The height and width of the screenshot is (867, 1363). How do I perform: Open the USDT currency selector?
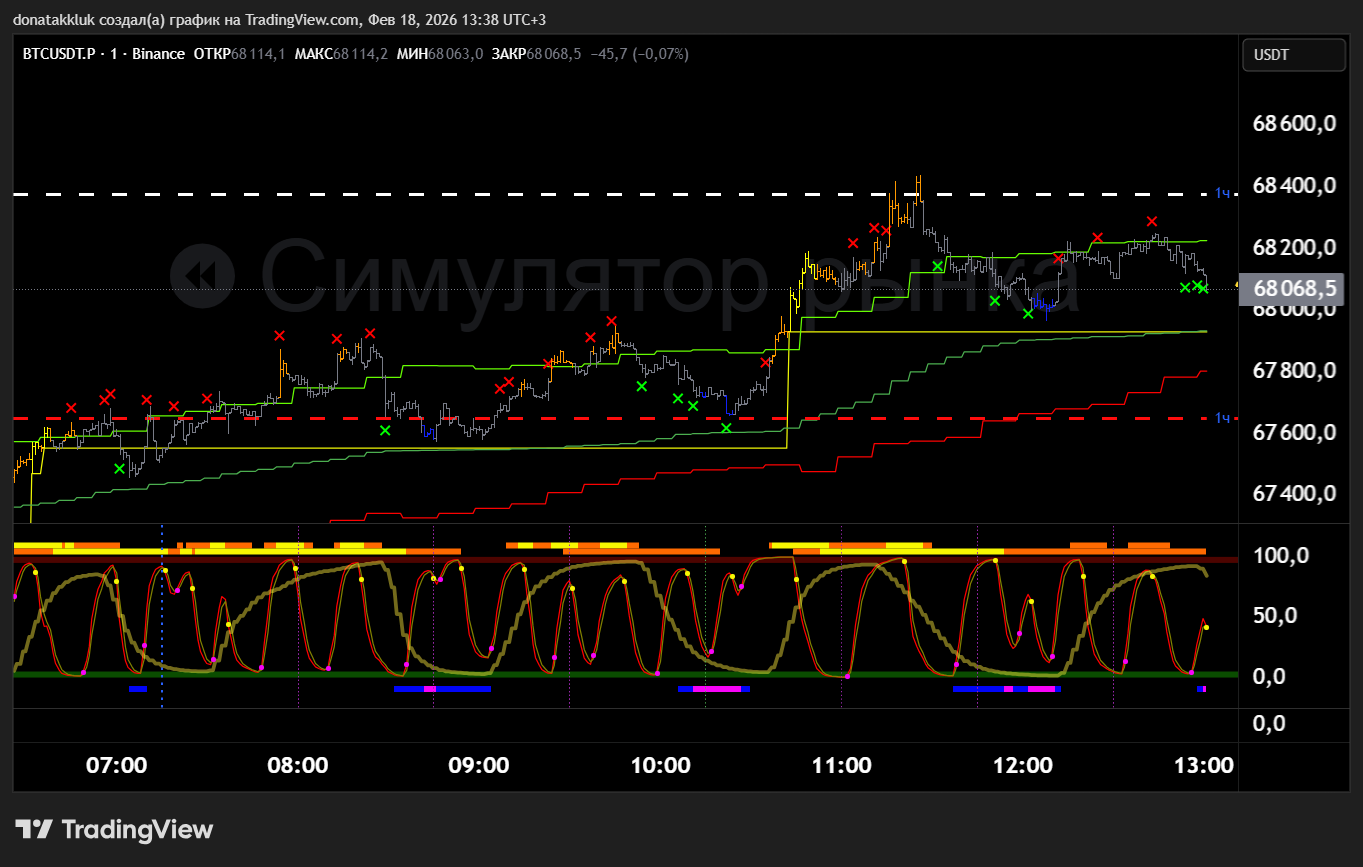[x=1292, y=55]
